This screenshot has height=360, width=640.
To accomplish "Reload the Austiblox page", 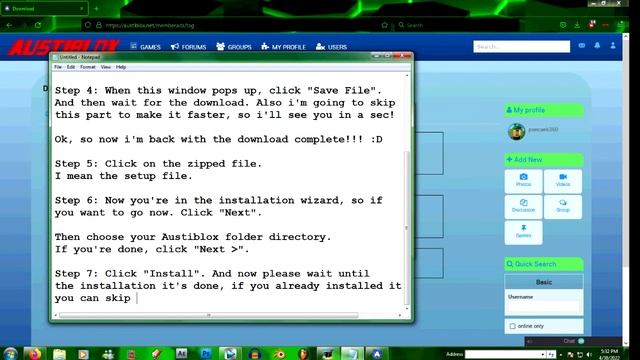I will click(x=38, y=25).
